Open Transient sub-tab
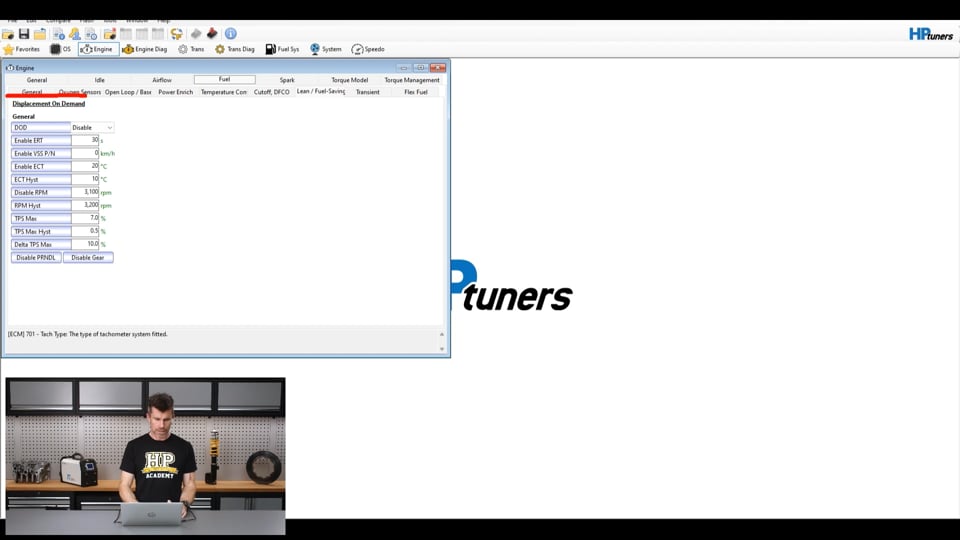Viewport: 960px width, 540px height. click(x=368, y=92)
